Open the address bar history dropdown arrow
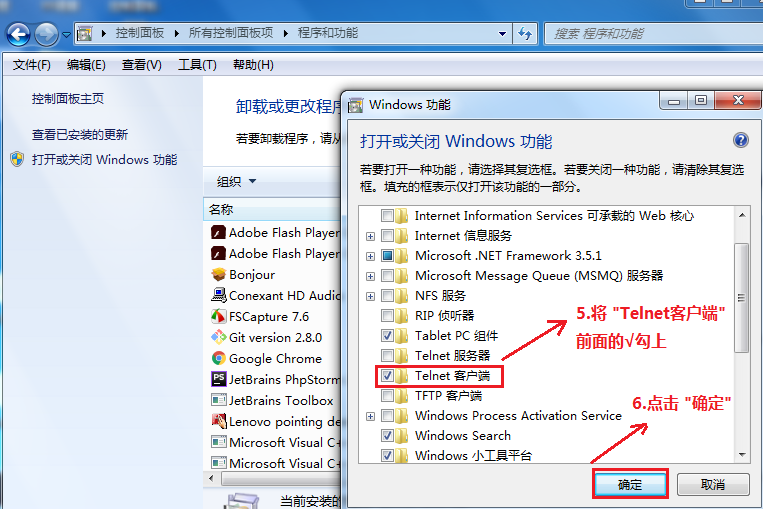The image size is (763, 509). pos(502,34)
